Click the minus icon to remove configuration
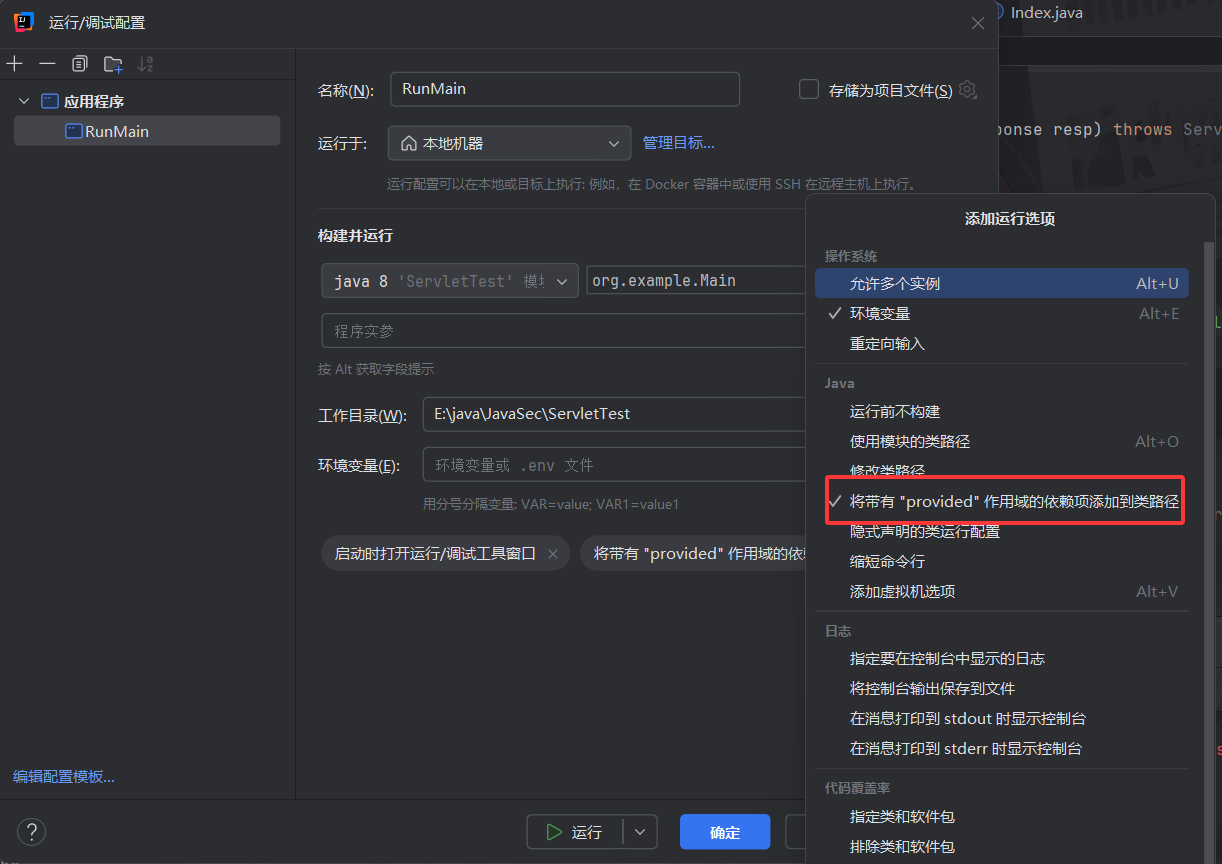This screenshot has height=864, width=1222. [47, 64]
